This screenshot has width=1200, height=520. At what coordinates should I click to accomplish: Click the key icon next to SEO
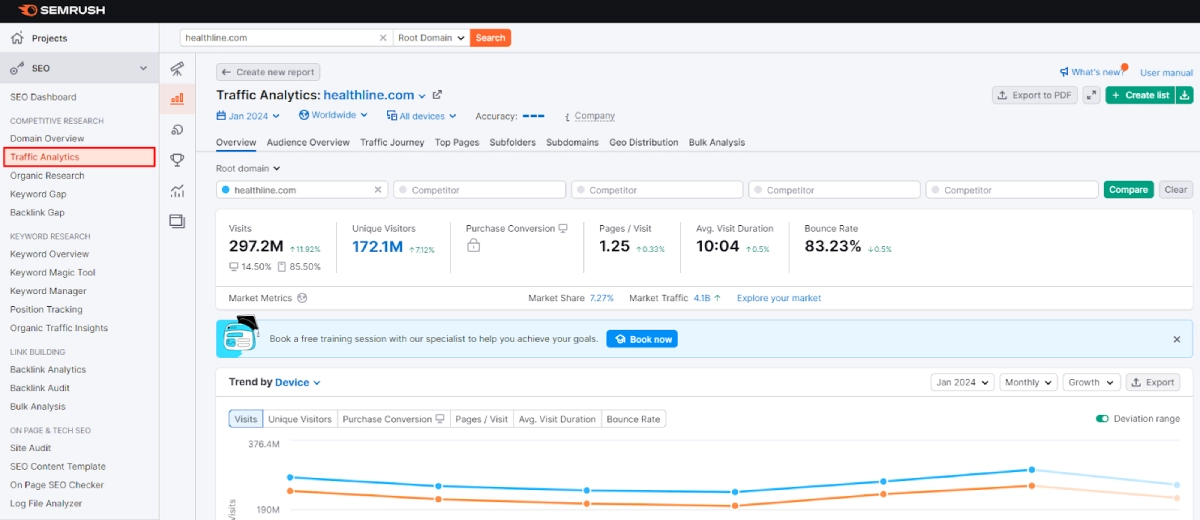[17, 68]
